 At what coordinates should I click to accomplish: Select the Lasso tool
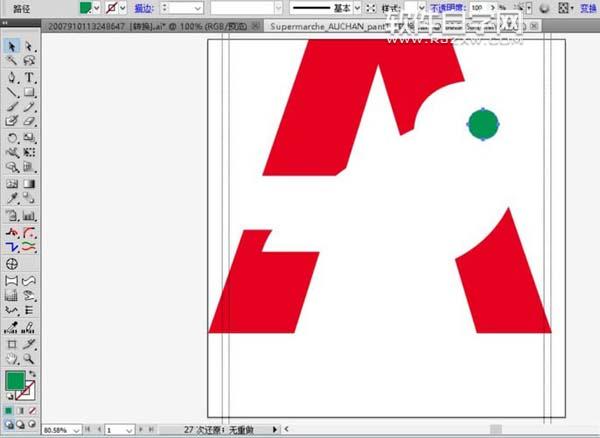coord(29,60)
